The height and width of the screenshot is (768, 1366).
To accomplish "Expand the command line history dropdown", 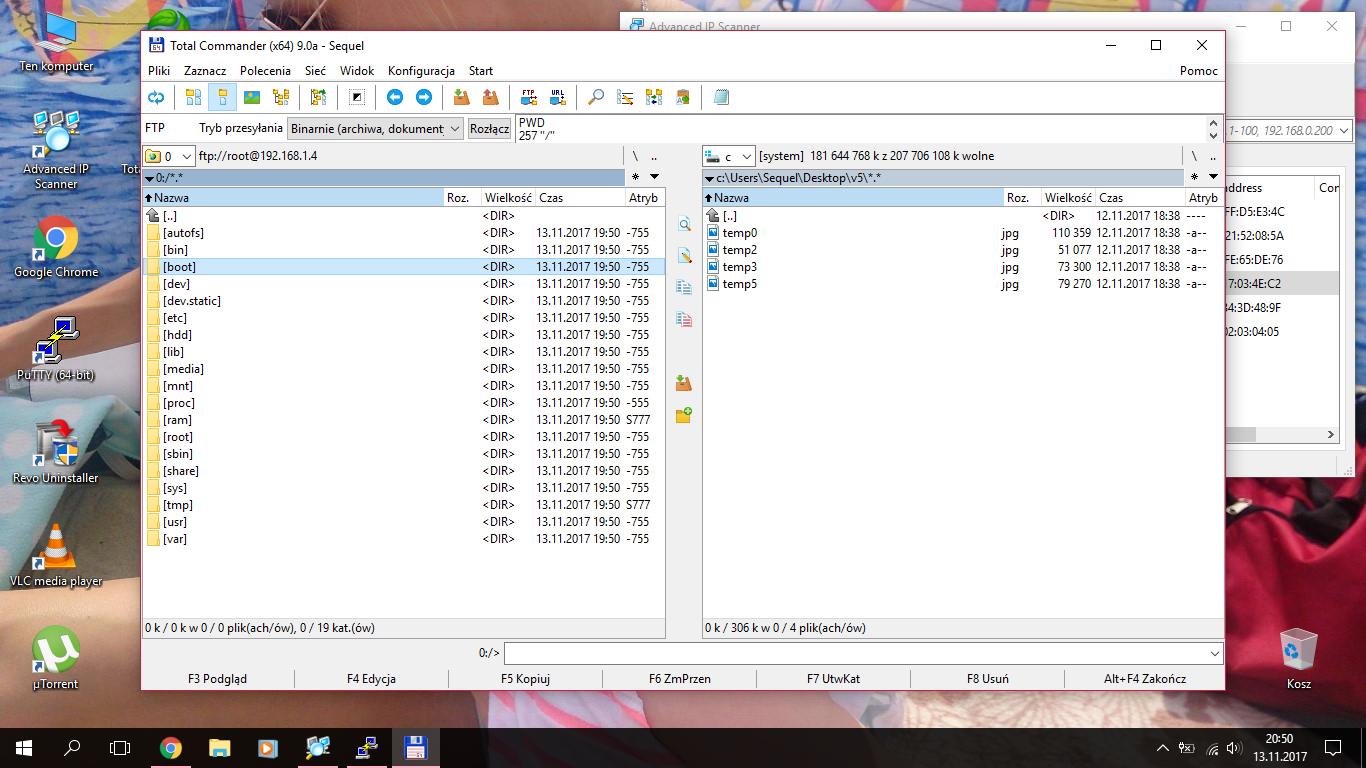I will click(1214, 654).
